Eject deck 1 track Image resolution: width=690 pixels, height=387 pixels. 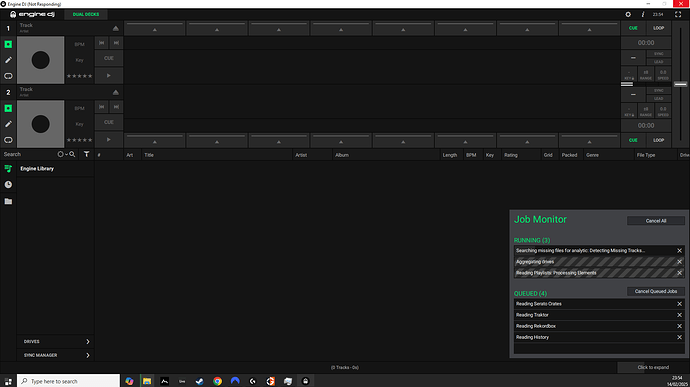(x=115, y=29)
